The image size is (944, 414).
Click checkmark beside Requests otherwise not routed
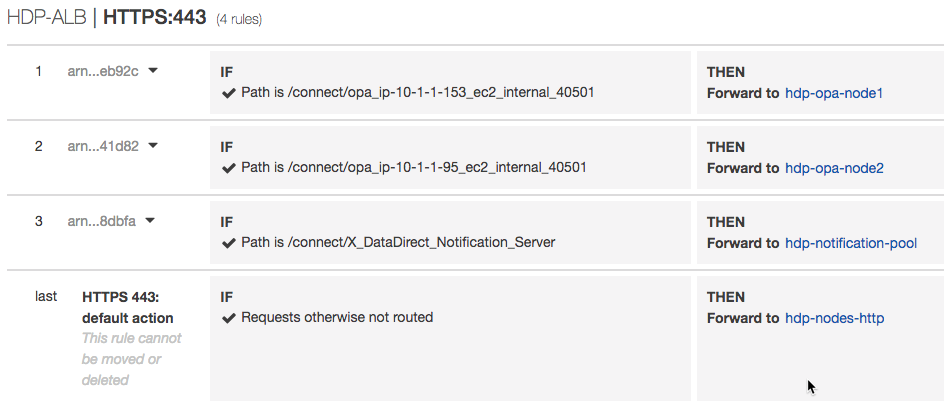click(228, 318)
